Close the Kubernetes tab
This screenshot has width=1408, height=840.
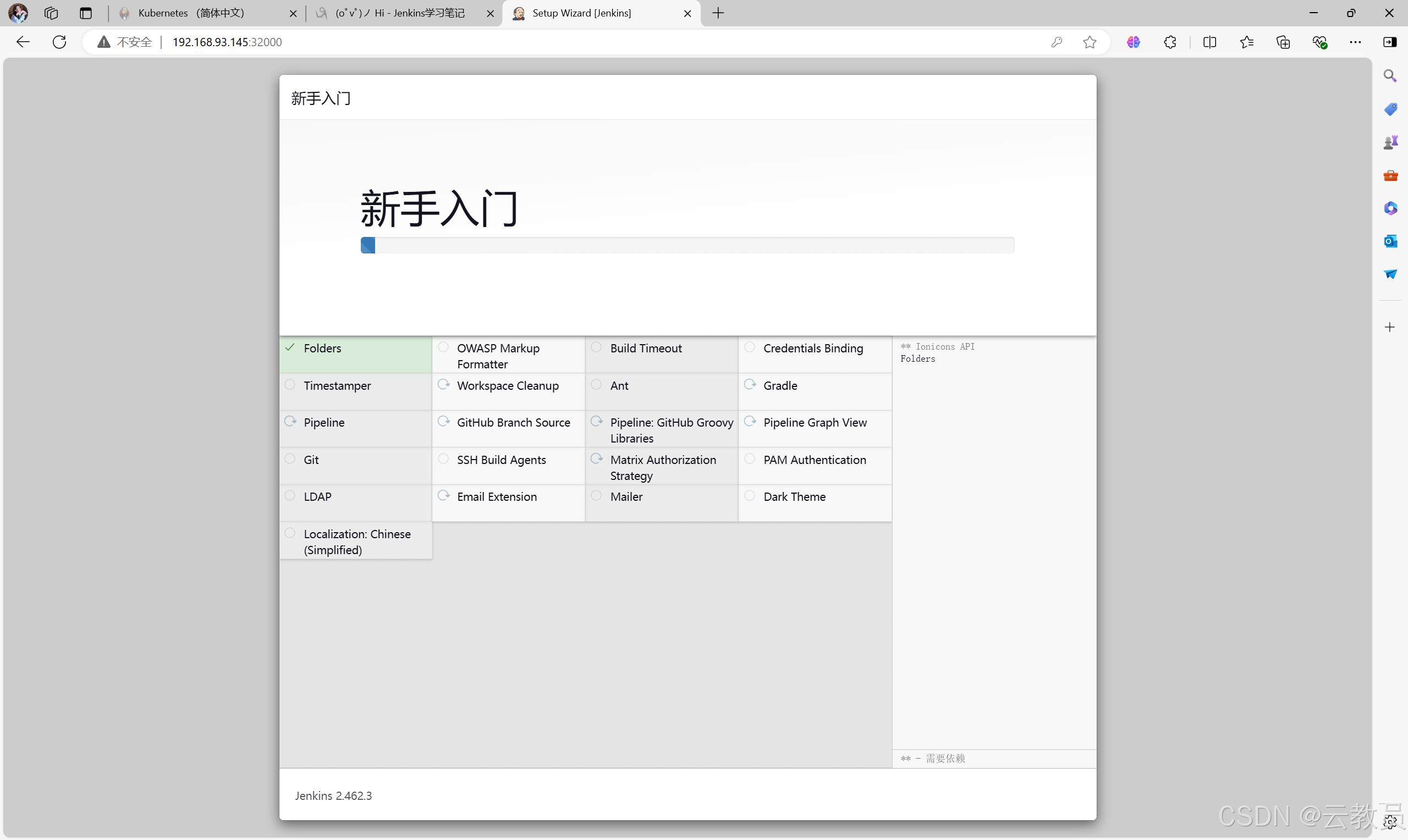293,14
